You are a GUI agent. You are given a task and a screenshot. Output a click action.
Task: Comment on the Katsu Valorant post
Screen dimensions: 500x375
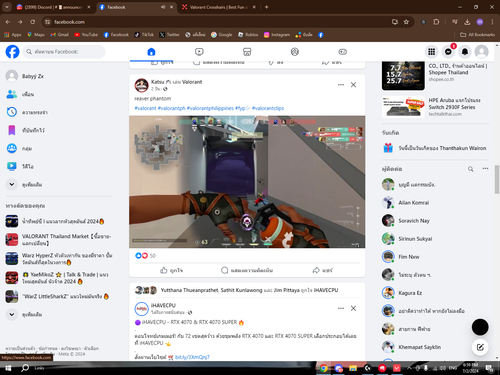click(x=247, y=270)
